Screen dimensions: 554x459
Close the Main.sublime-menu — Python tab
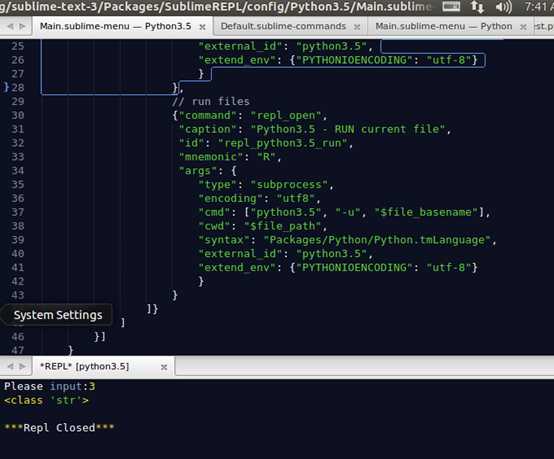click(x=523, y=27)
